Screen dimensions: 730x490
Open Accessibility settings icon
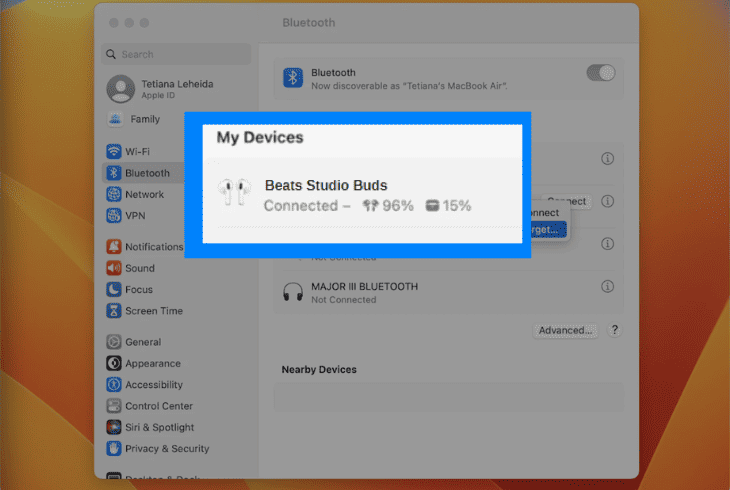point(114,385)
